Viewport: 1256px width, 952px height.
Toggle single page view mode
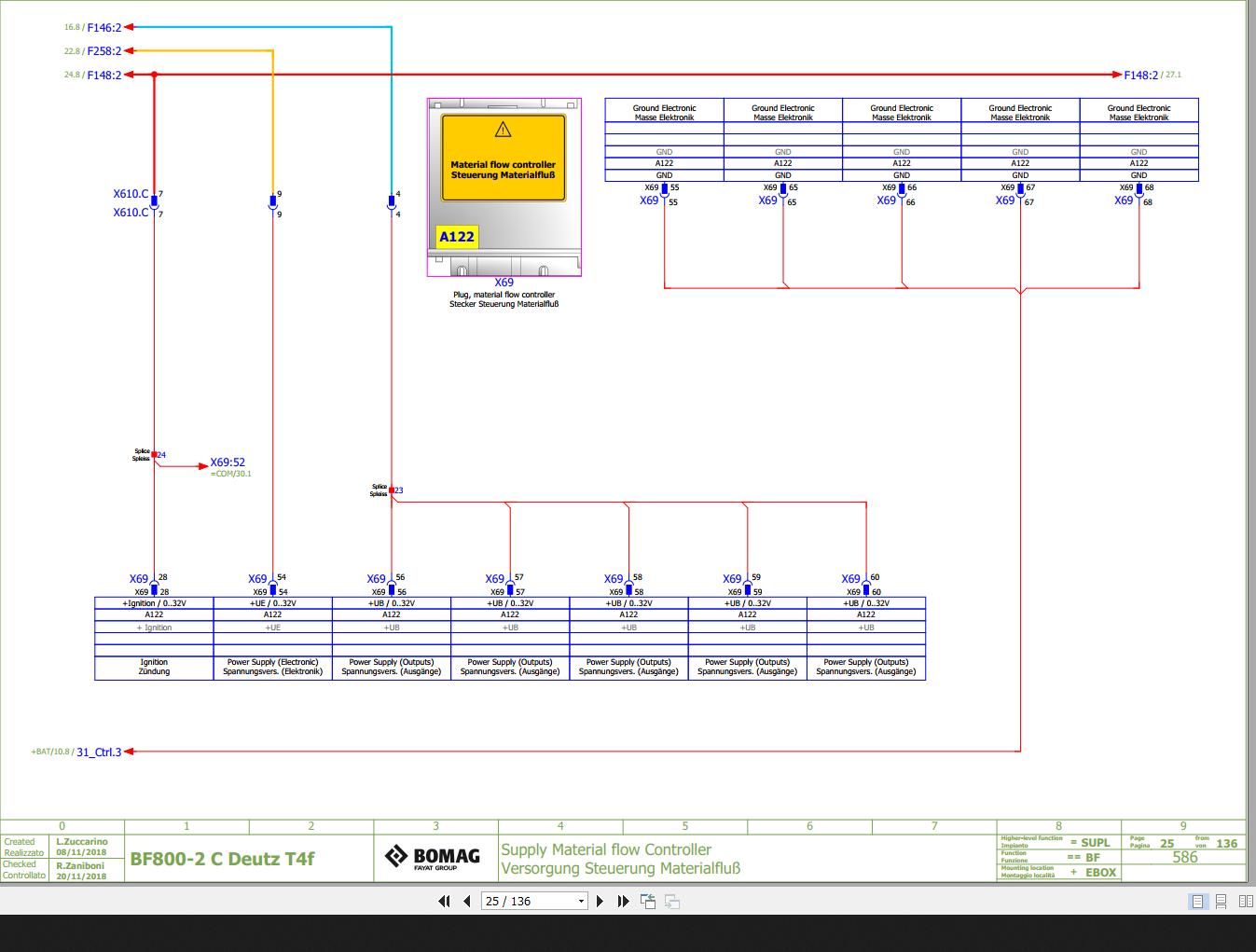[1197, 901]
